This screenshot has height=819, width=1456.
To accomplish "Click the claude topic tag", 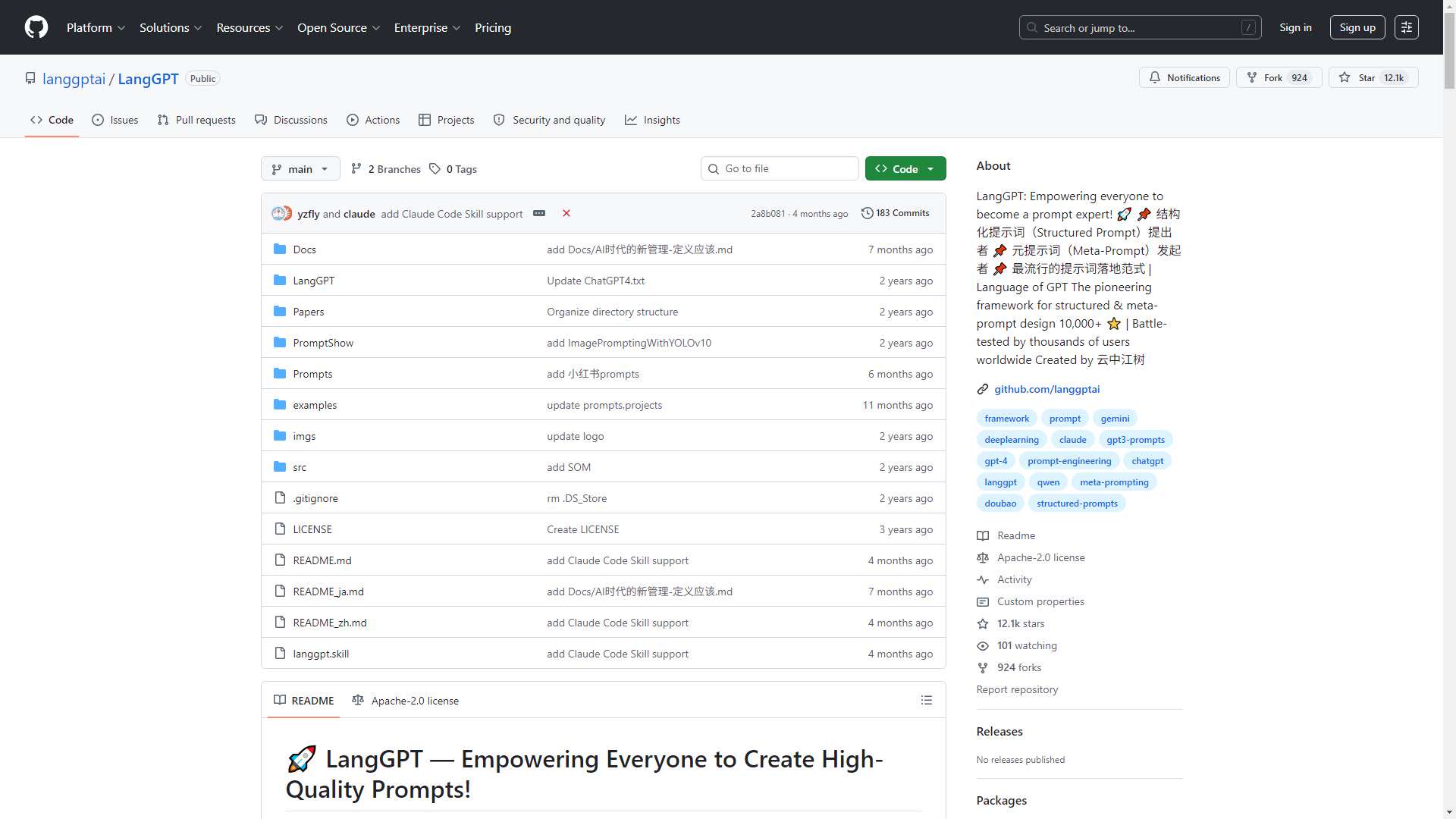I will point(1072,440).
